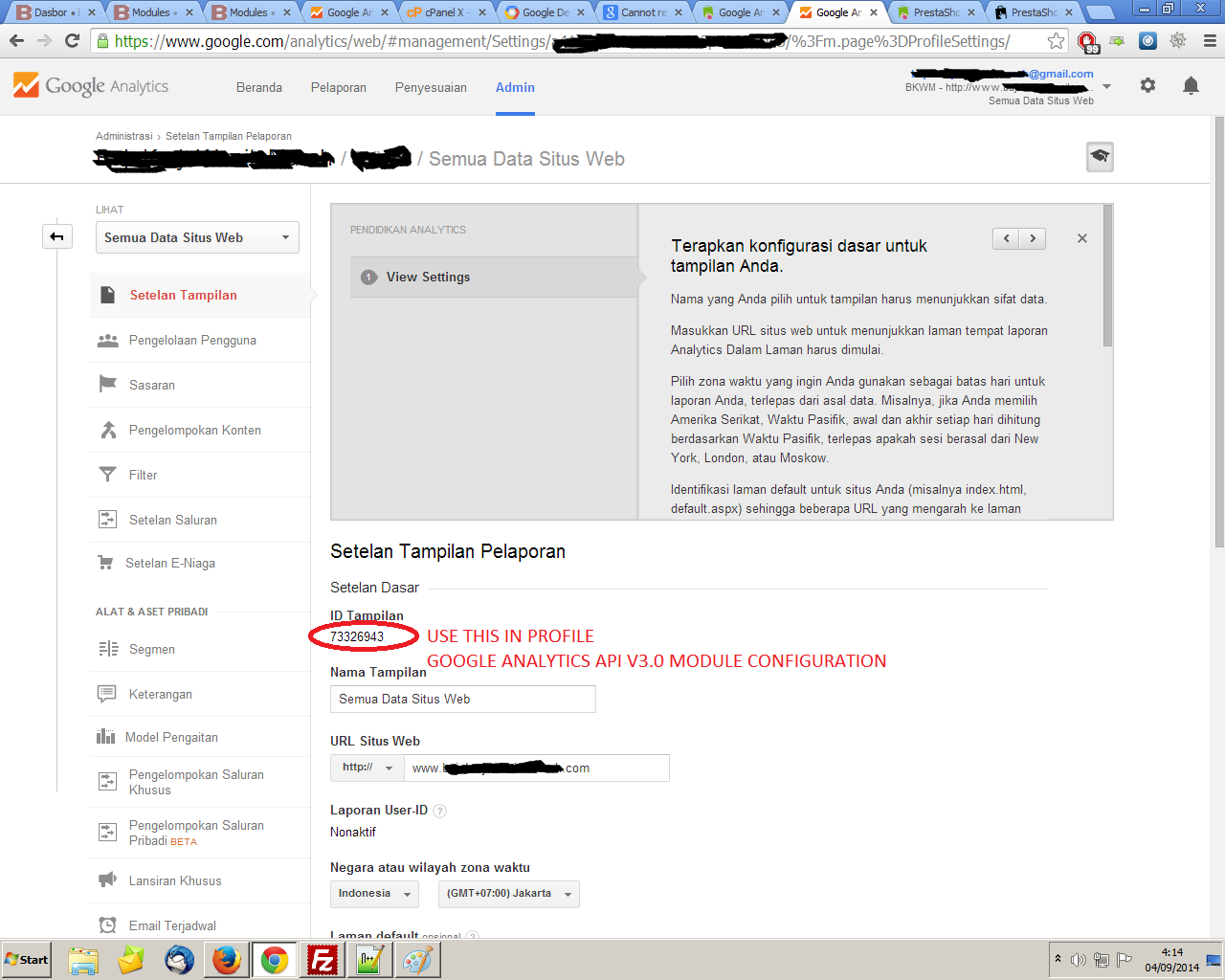Click the Lansiran Khusus megaphone icon
Viewport: 1225px width, 980px height.
[x=107, y=880]
